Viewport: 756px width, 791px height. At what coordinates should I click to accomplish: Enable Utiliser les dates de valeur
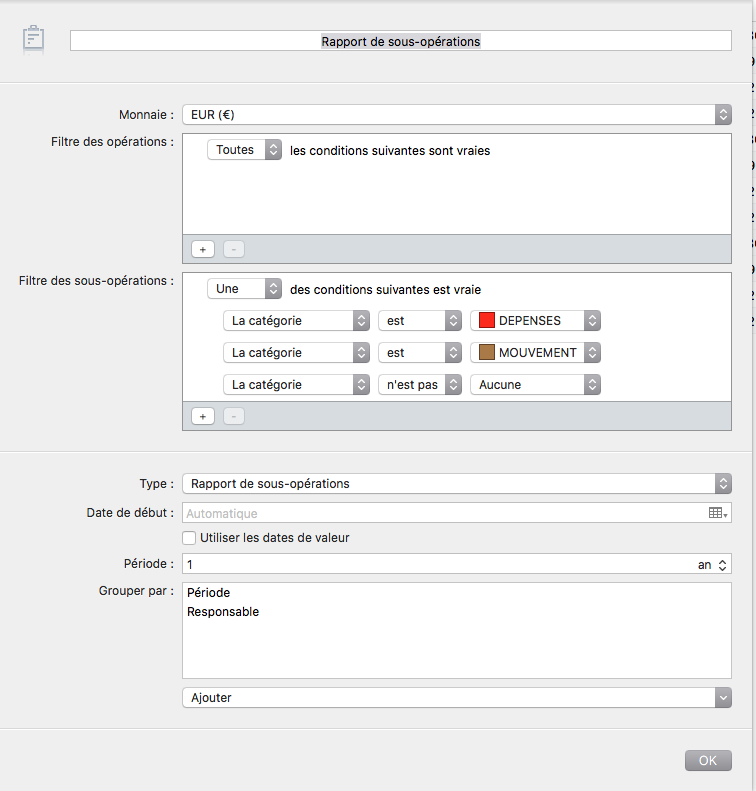[189, 538]
